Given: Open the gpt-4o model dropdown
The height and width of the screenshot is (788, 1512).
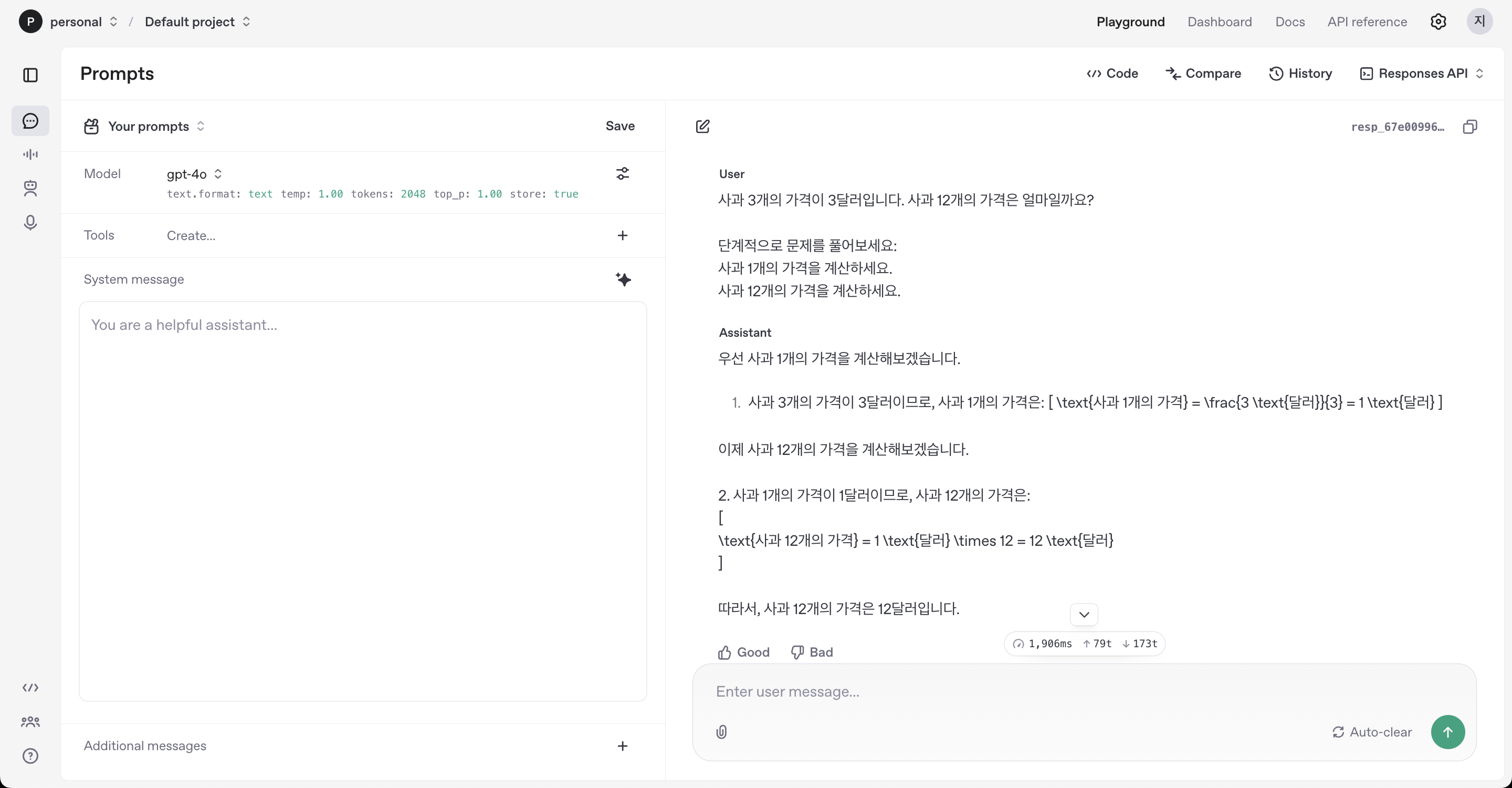Looking at the screenshot, I should (194, 174).
